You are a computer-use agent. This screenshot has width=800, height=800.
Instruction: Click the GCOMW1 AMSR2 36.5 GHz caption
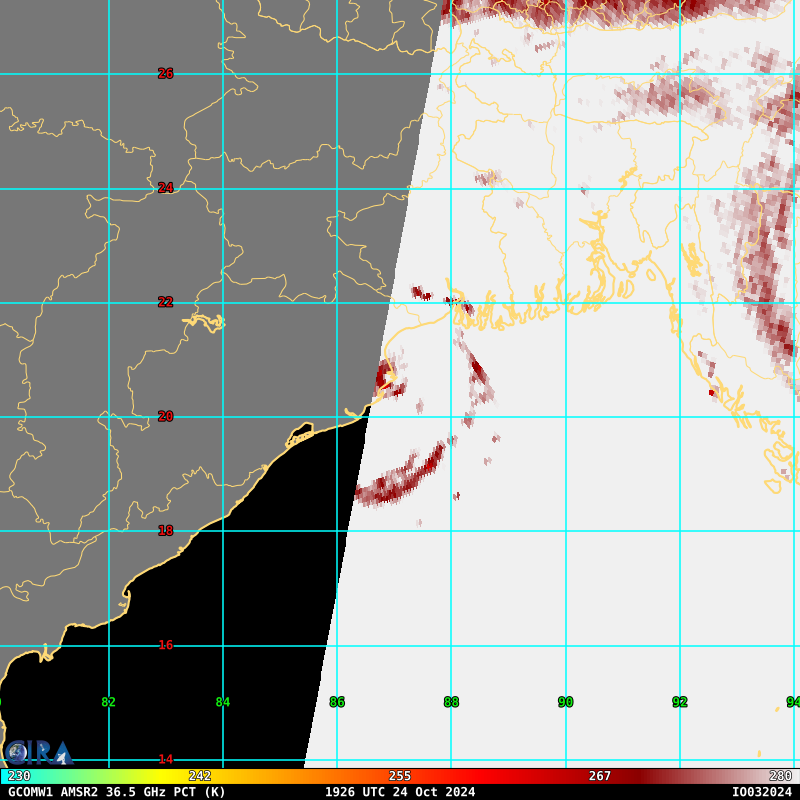[117, 792]
